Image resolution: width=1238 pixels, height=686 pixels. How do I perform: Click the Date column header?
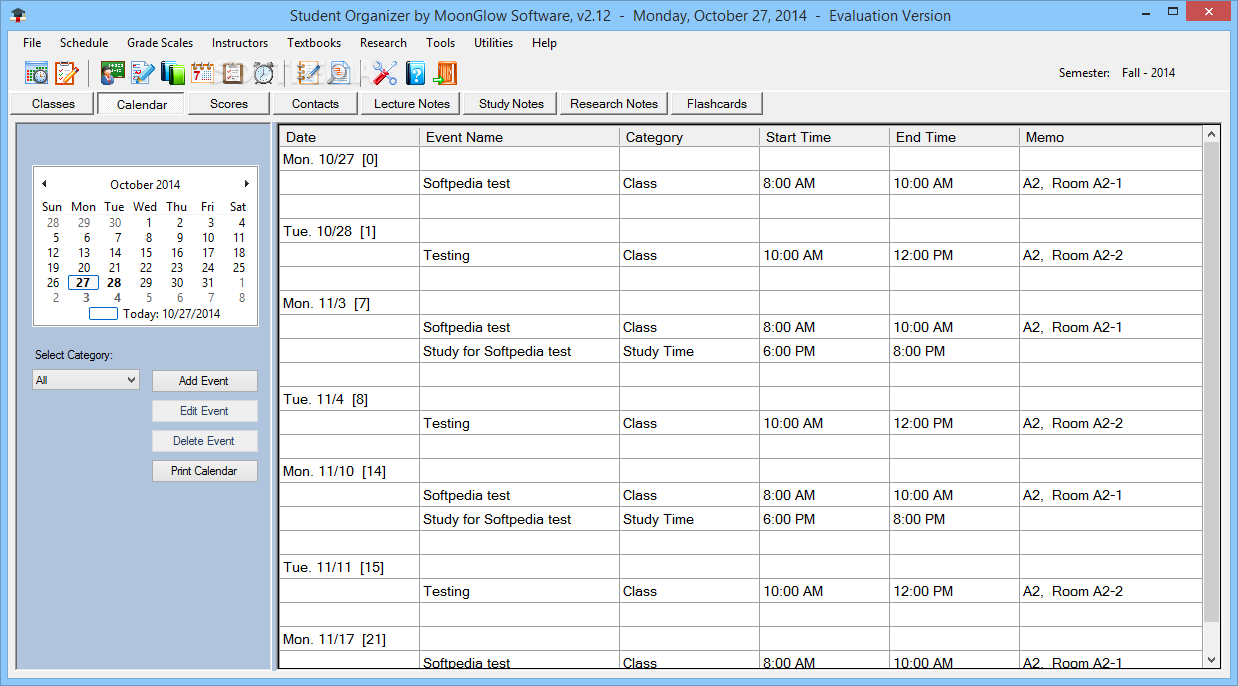coord(349,137)
